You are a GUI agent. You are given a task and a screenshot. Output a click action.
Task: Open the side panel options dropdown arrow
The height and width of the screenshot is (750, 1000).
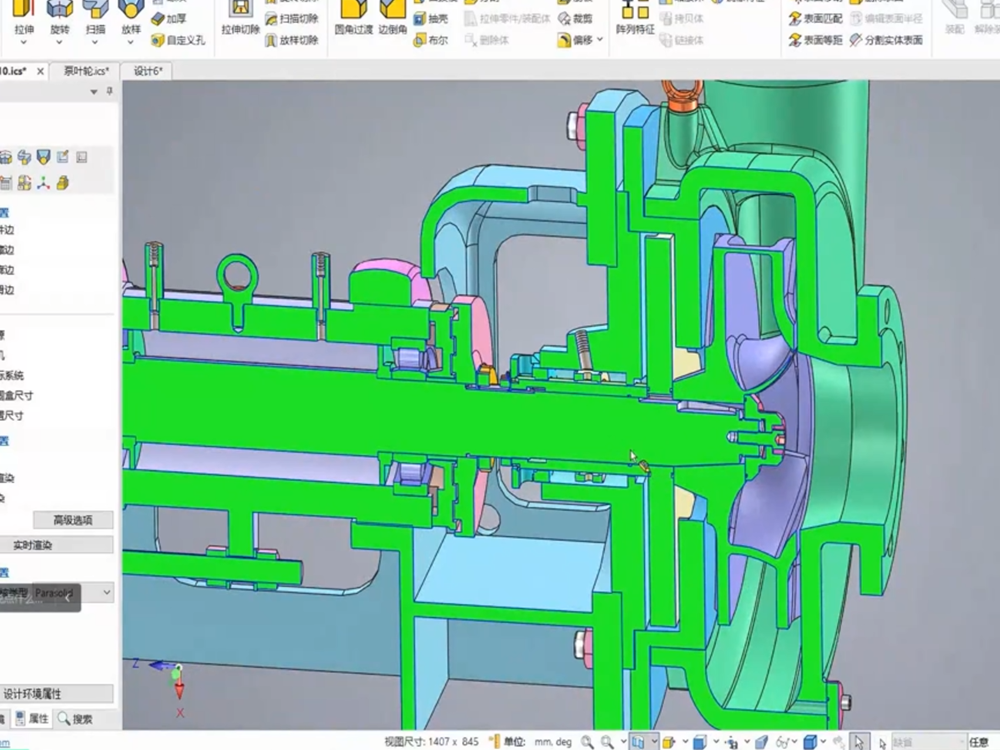coord(95,91)
